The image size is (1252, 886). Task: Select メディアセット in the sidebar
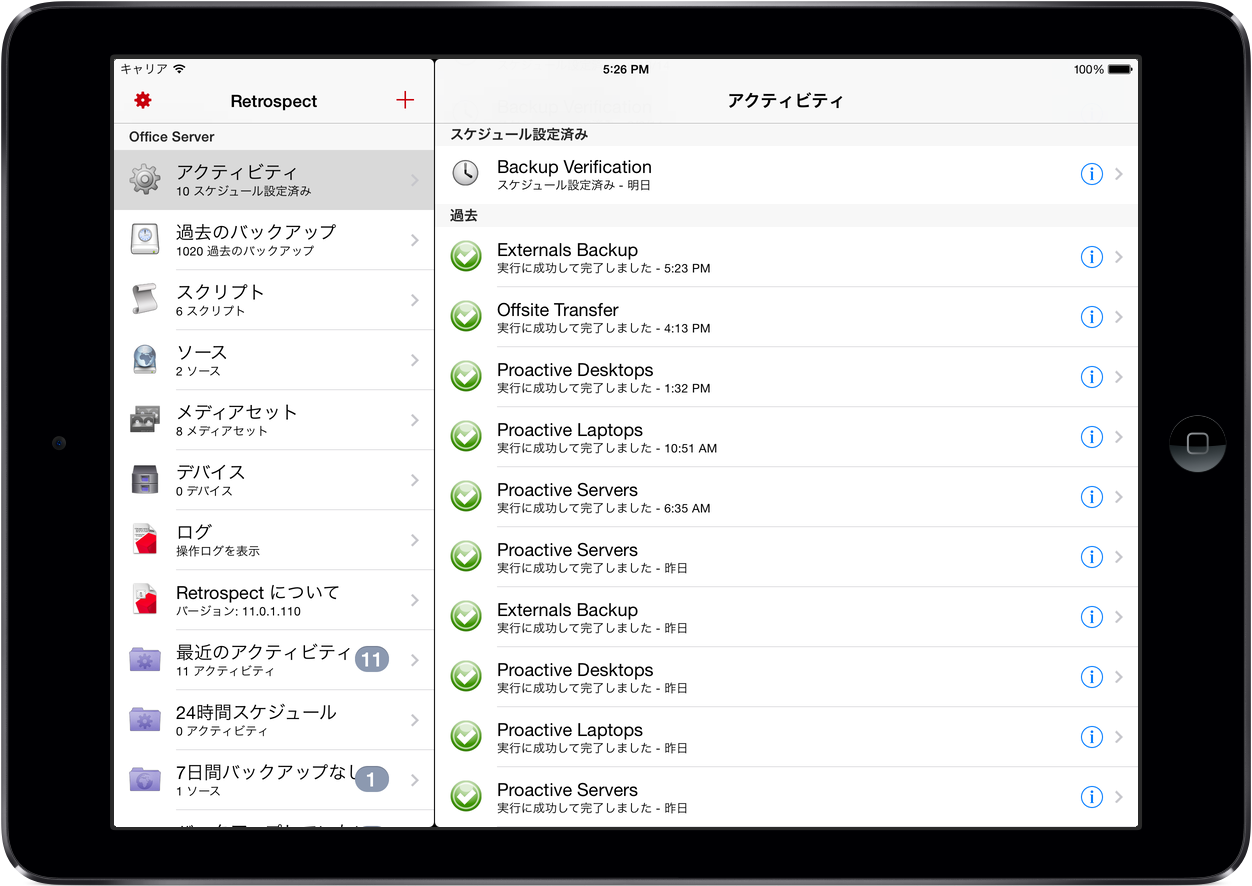[274, 420]
